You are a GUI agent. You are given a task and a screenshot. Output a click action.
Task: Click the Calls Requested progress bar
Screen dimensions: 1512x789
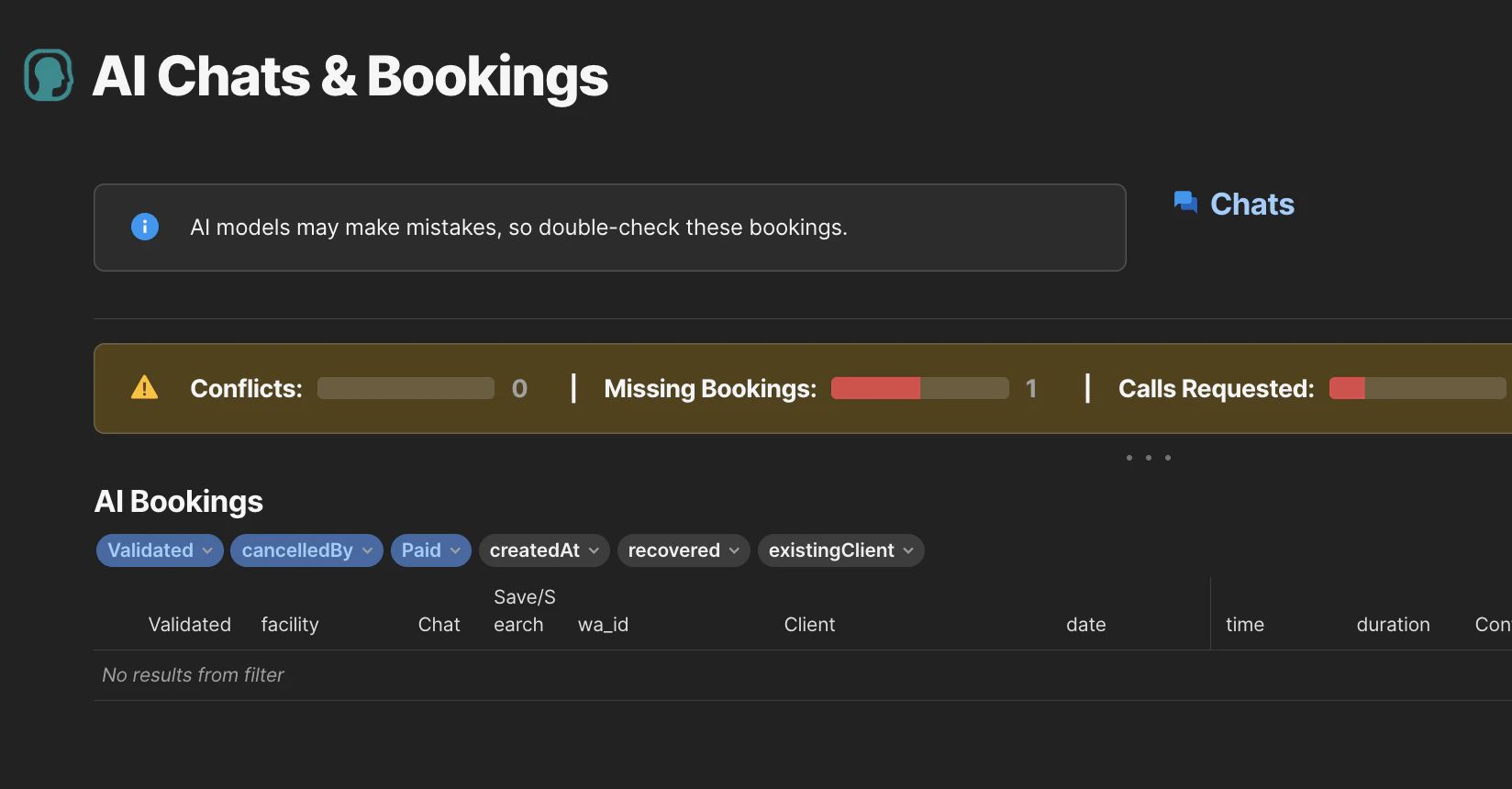1417,388
